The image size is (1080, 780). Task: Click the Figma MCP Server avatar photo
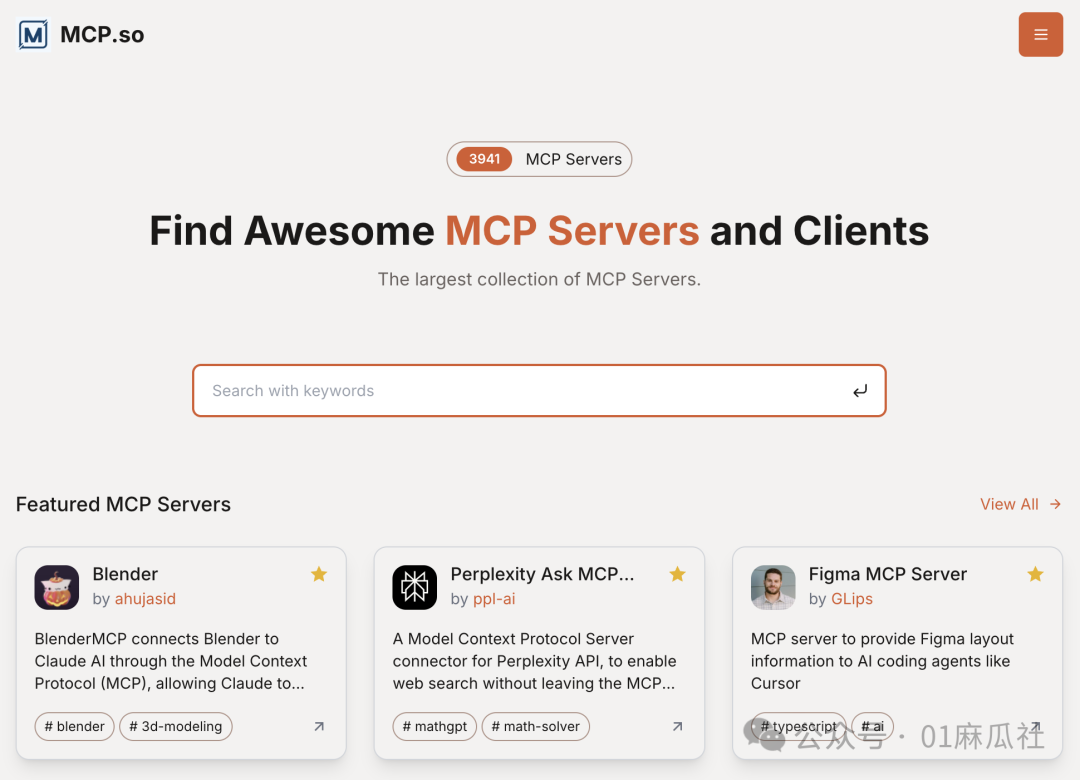coord(773,587)
